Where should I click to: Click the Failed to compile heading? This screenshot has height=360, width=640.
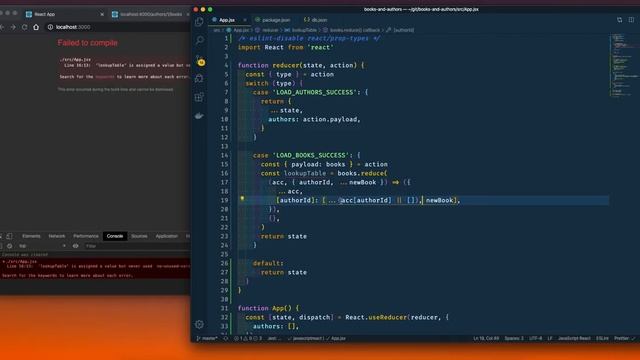point(87,43)
